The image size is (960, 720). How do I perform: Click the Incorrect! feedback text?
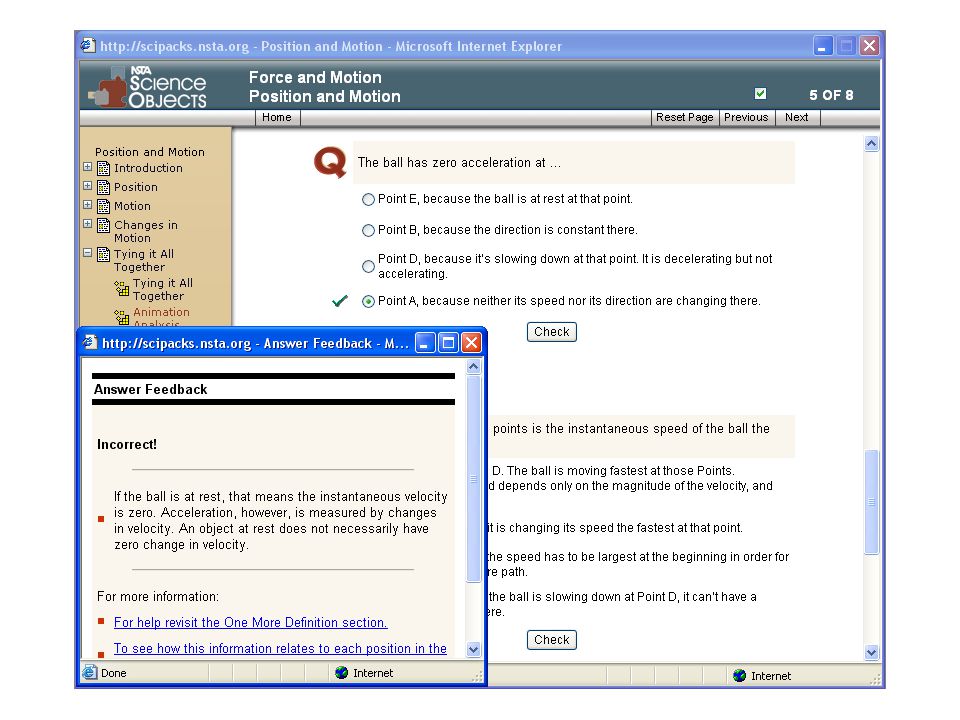[x=127, y=444]
